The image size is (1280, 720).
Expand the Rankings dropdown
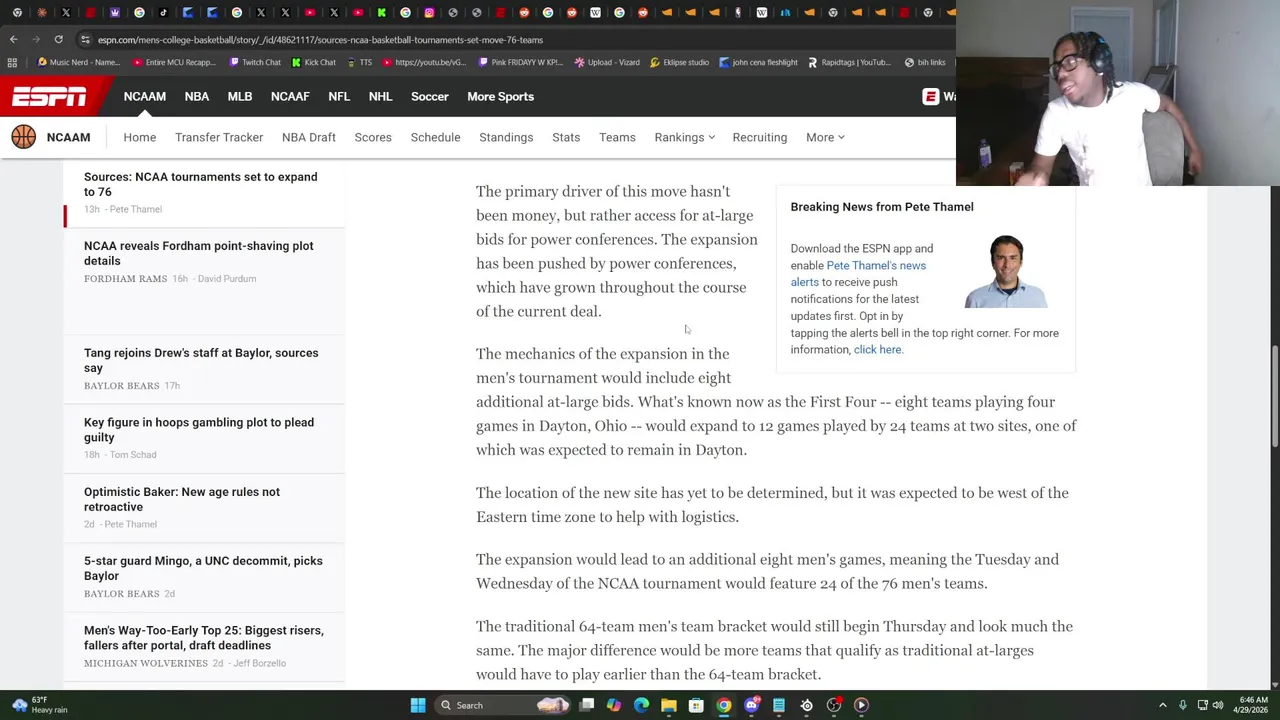684,137
